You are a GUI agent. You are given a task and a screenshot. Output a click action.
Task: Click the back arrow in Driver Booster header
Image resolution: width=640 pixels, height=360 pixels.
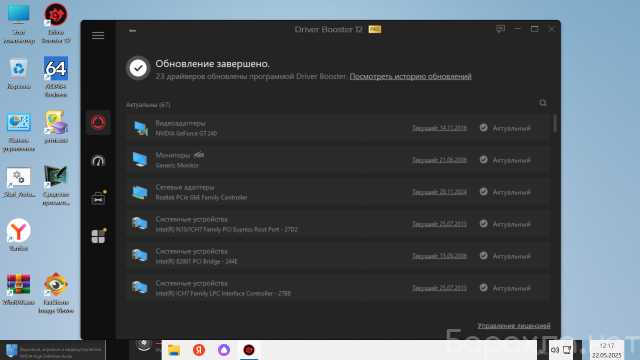[132, 30]
